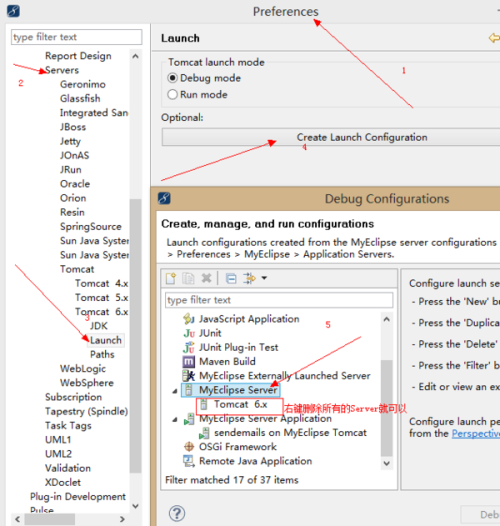Click the Delete launch configuration icon
This screenshot has width=500, height=526.
(206, 278)
